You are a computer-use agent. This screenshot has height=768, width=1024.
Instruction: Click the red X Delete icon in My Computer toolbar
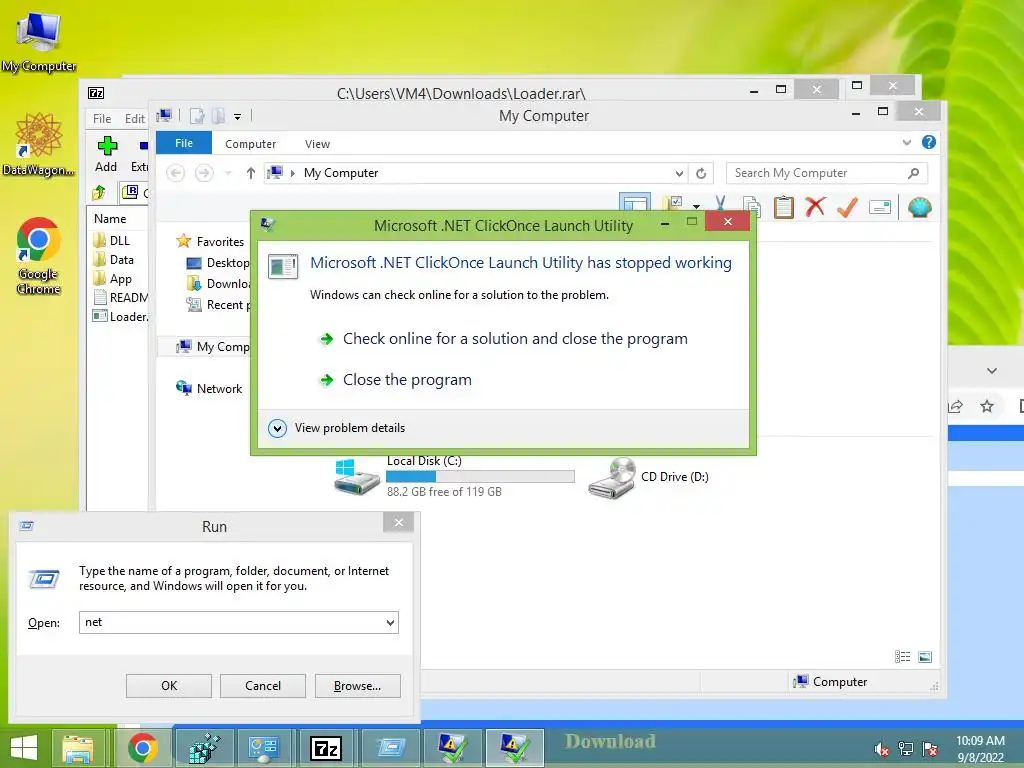pyautogui.click(x=814, y=208)
